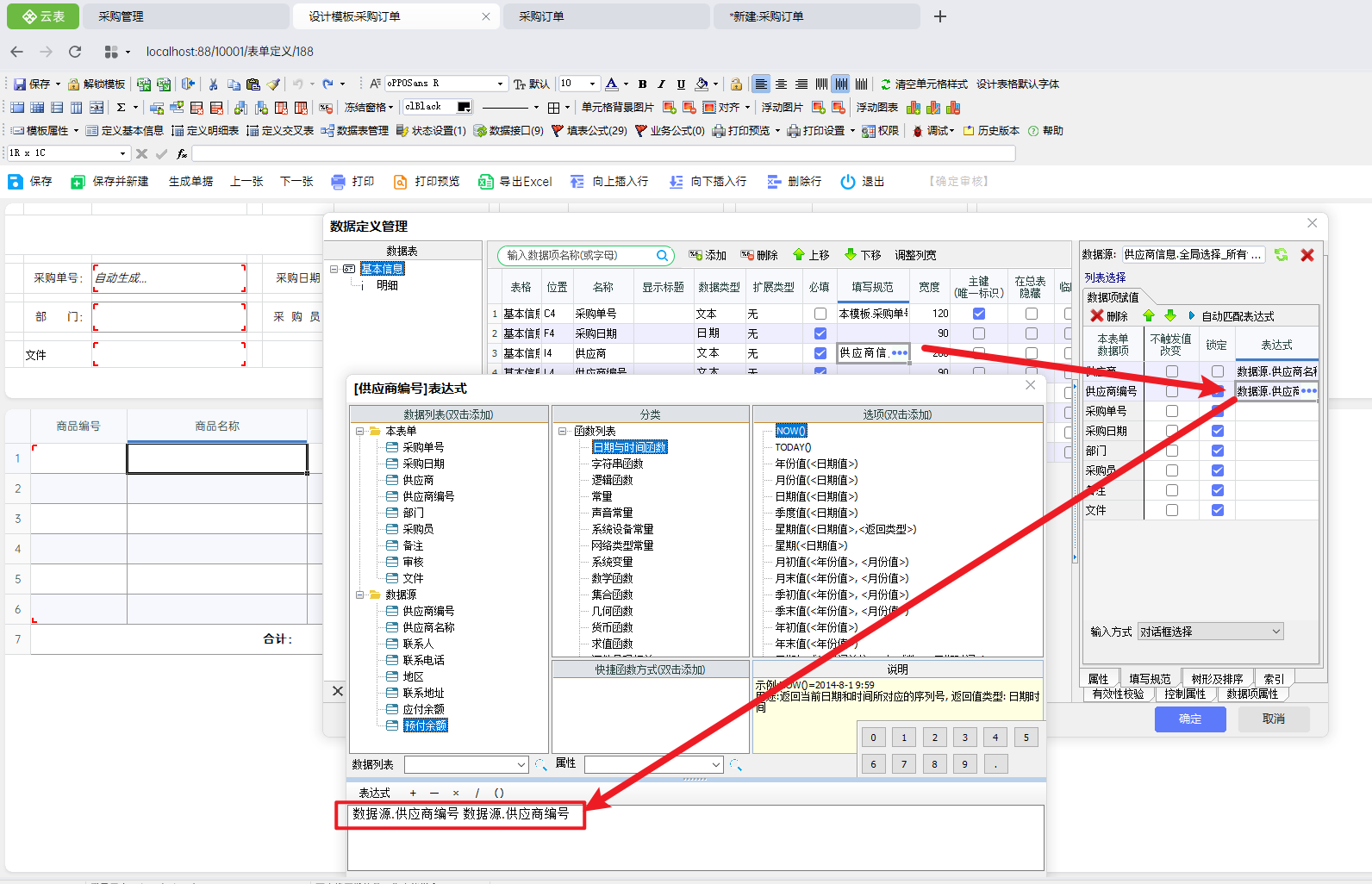Image resolution: width=1372 pixels, height=884 pixels.
Task: Click the clBlack color swatch picker
Action: pos(464,107)
